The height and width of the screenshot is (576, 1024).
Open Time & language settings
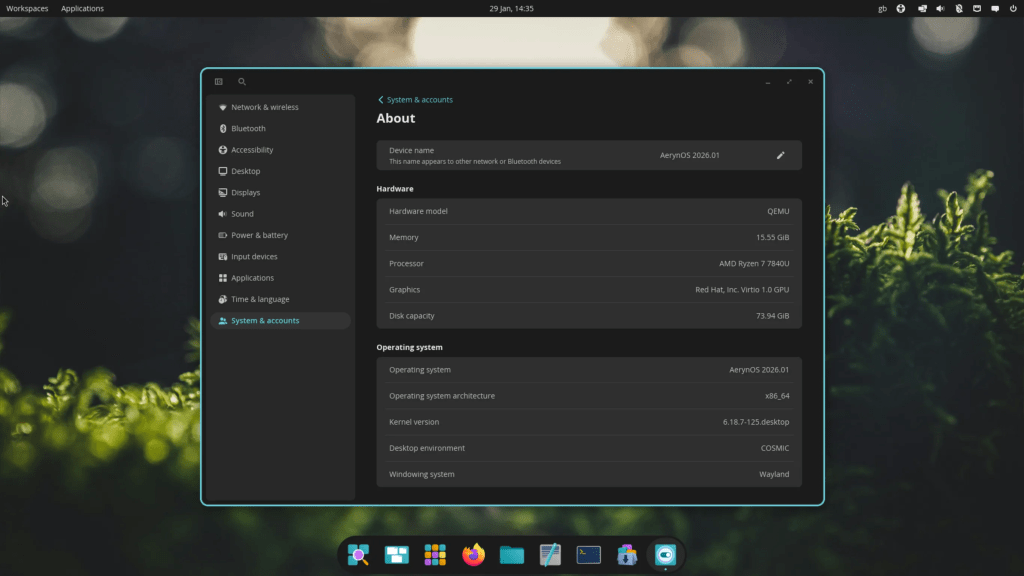(x=258, y=299)
